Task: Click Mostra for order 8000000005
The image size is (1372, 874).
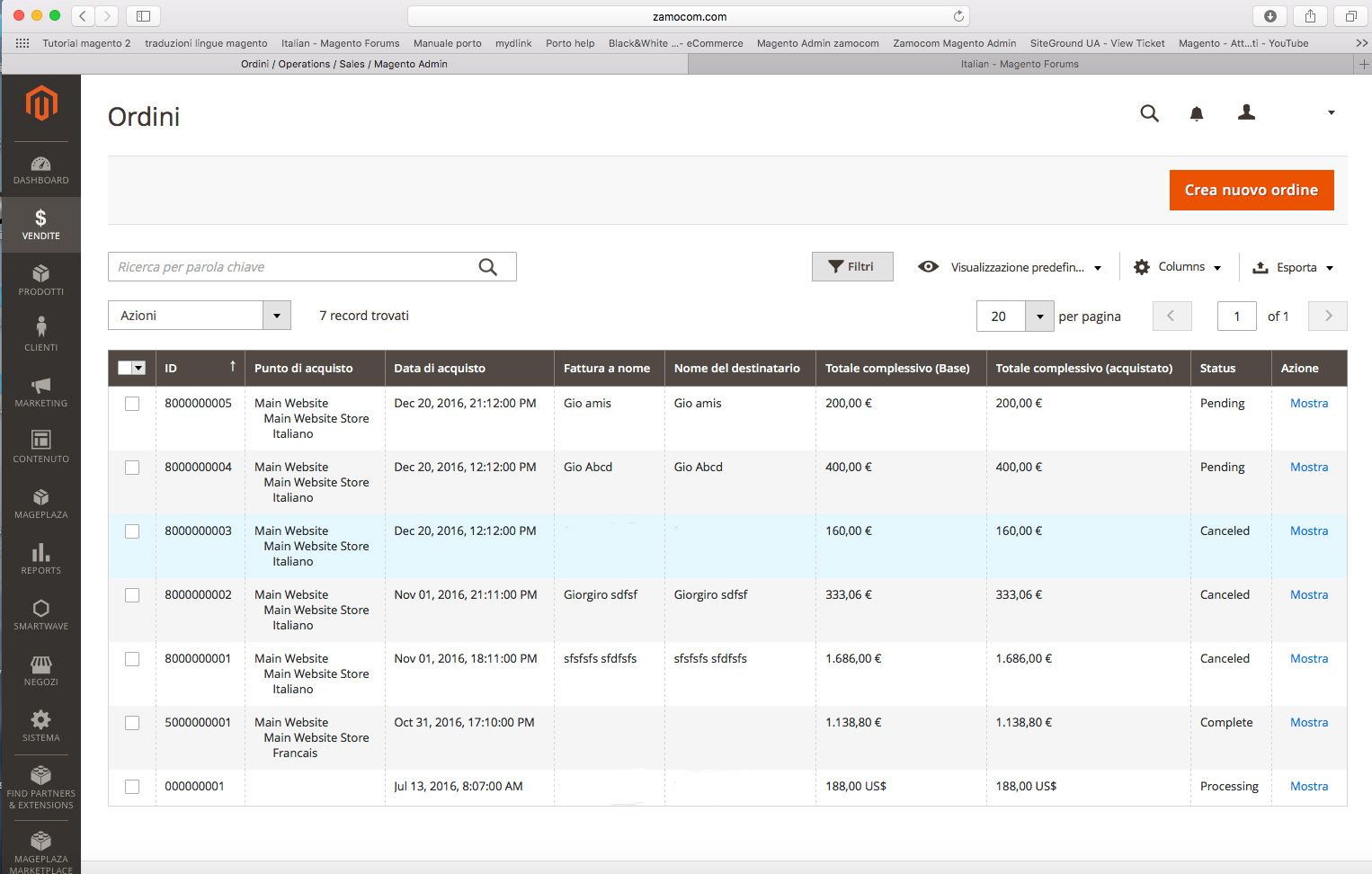Action: coord(1308,403)
